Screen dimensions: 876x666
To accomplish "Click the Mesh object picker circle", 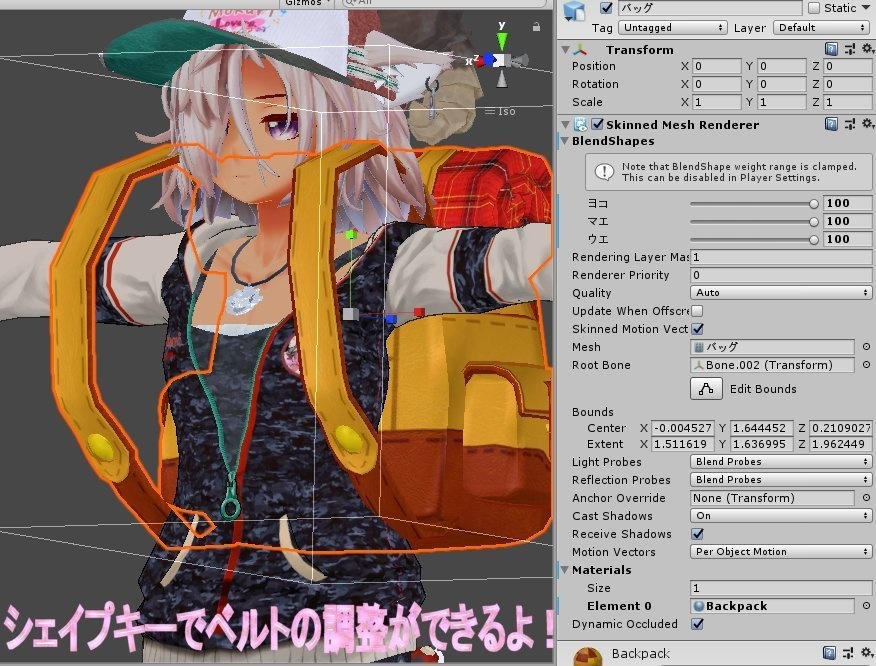I will point(866,347).
